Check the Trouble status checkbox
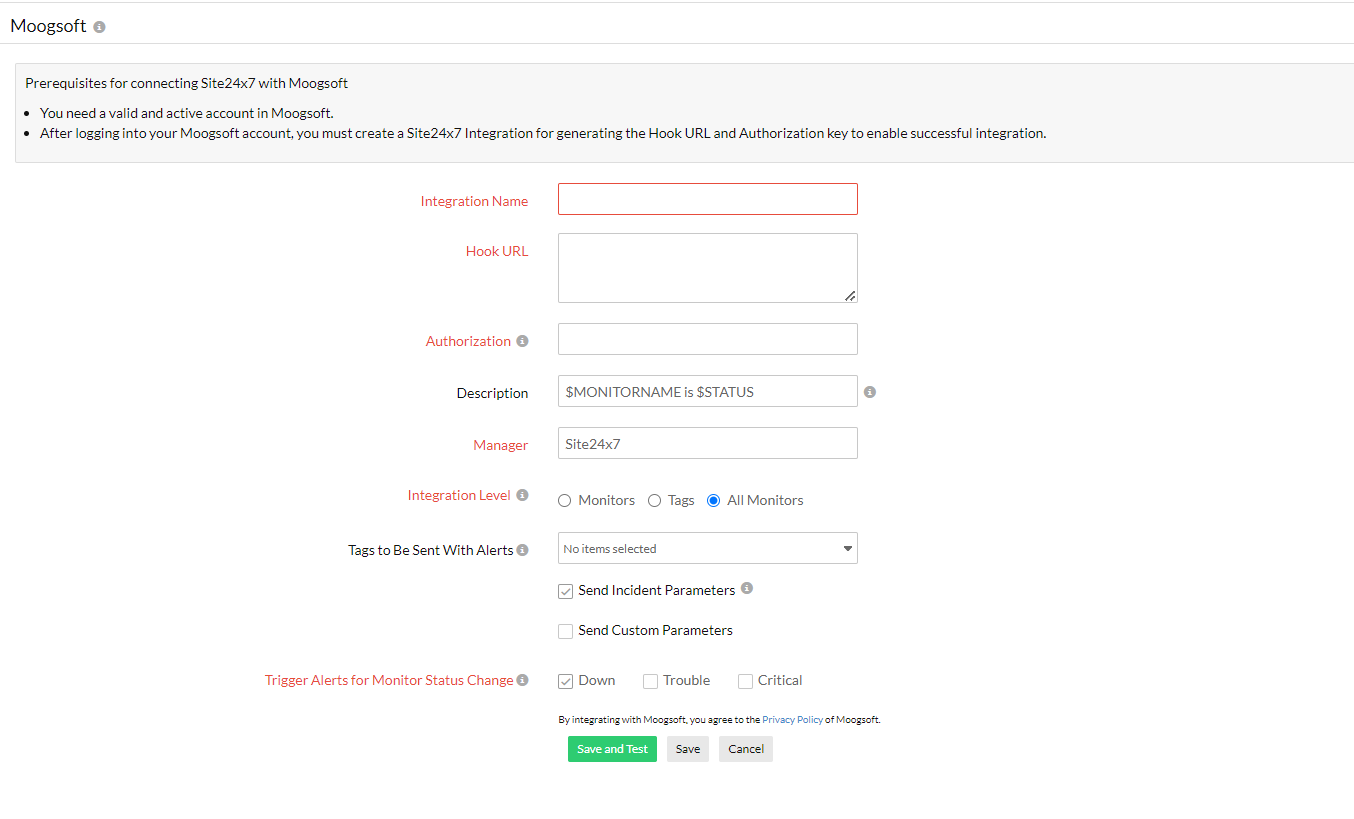 pyautogui.click(x=650, y=681)
